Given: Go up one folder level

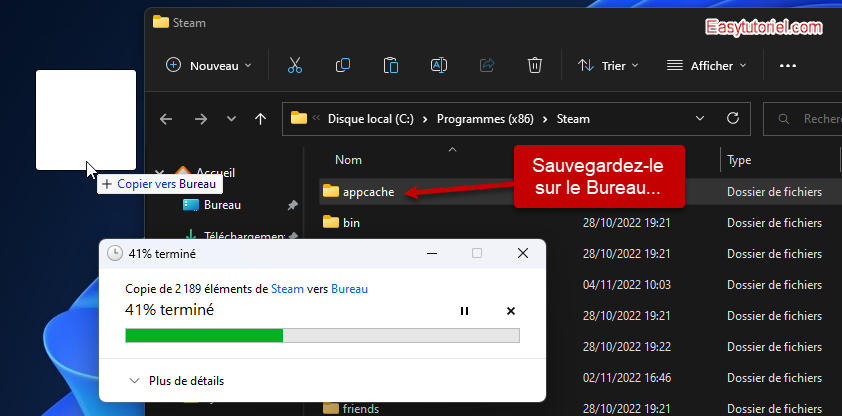Looking at the screenshot, I should coord(260,119).
